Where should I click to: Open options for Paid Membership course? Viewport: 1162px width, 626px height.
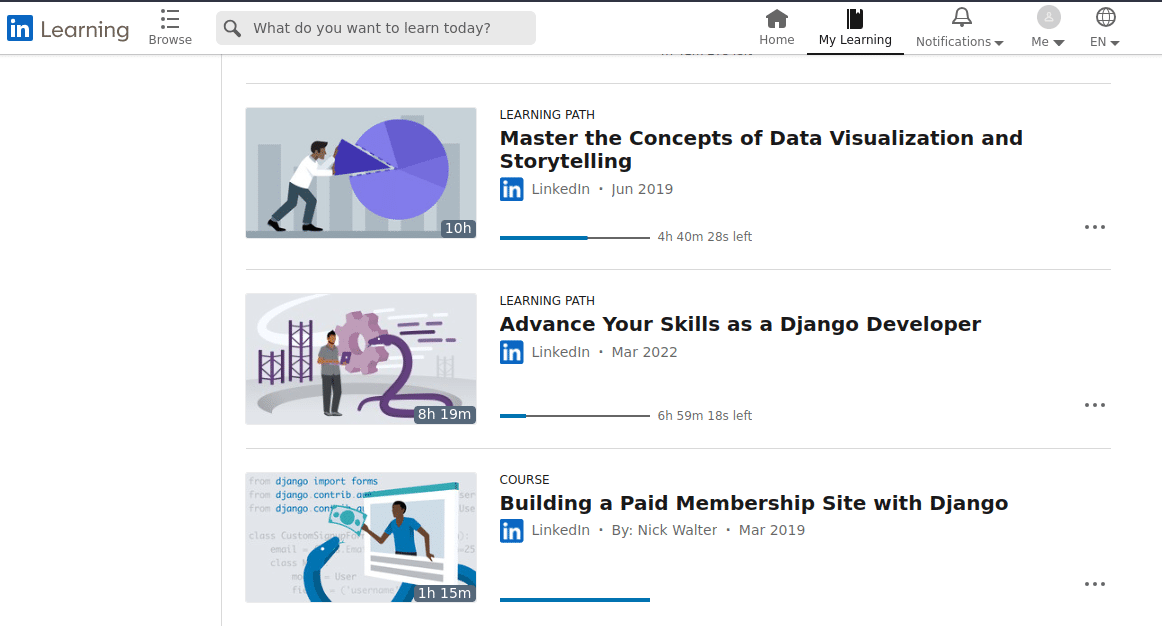[1095, 584]
